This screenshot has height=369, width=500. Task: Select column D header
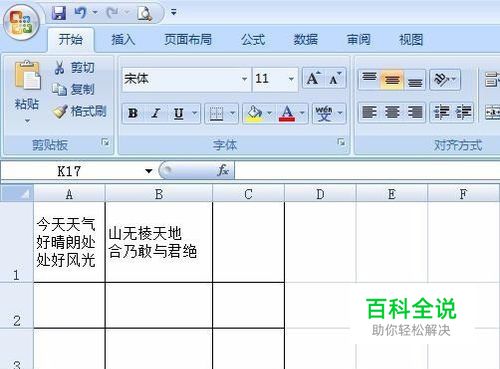coord(320,194)
